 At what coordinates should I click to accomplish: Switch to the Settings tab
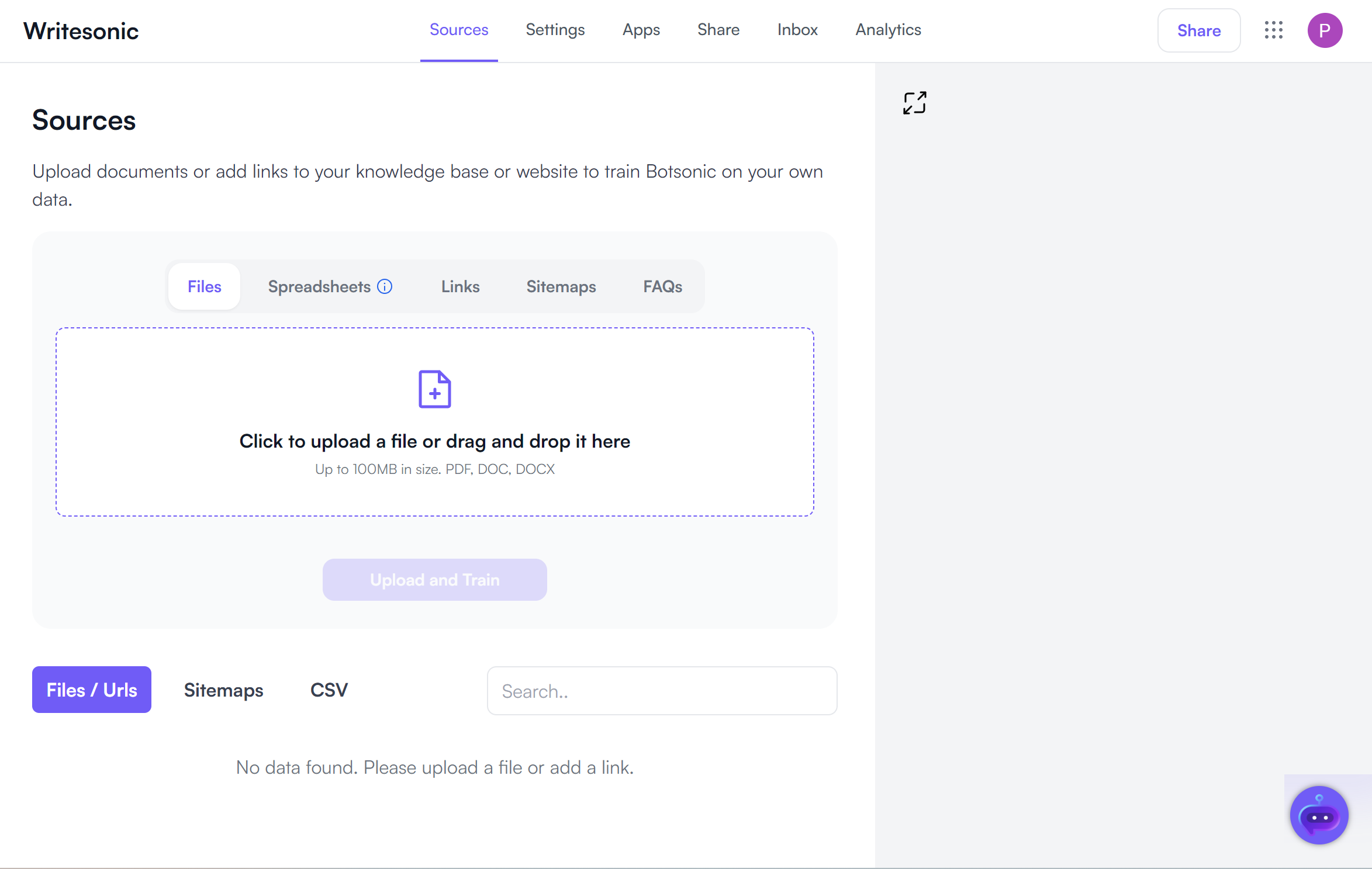click(555, 30)
